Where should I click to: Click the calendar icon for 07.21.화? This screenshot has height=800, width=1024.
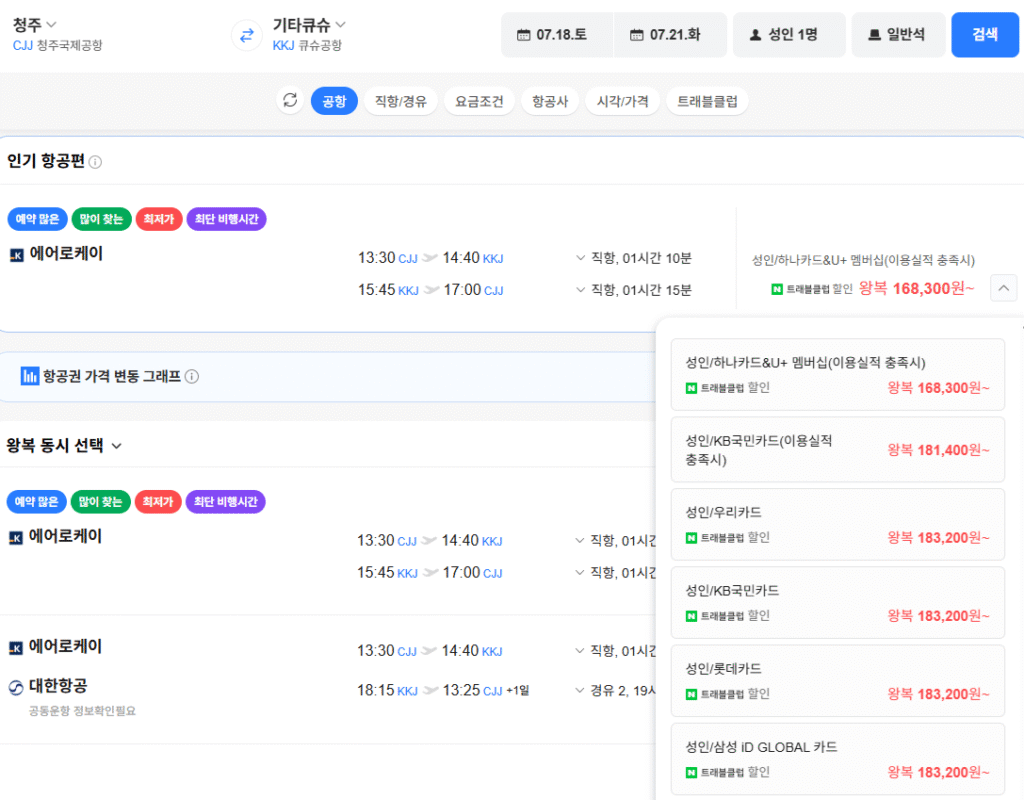pyautogui.click(x=637, y=35)
